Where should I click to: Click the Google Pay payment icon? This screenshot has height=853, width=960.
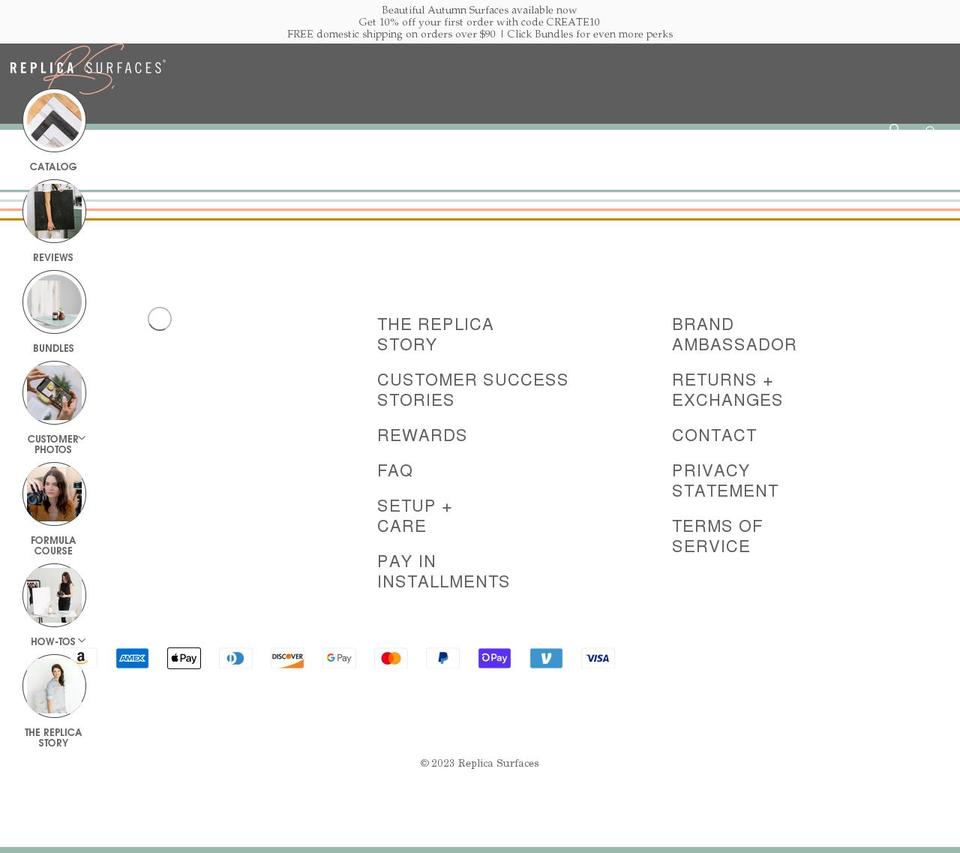338,658
